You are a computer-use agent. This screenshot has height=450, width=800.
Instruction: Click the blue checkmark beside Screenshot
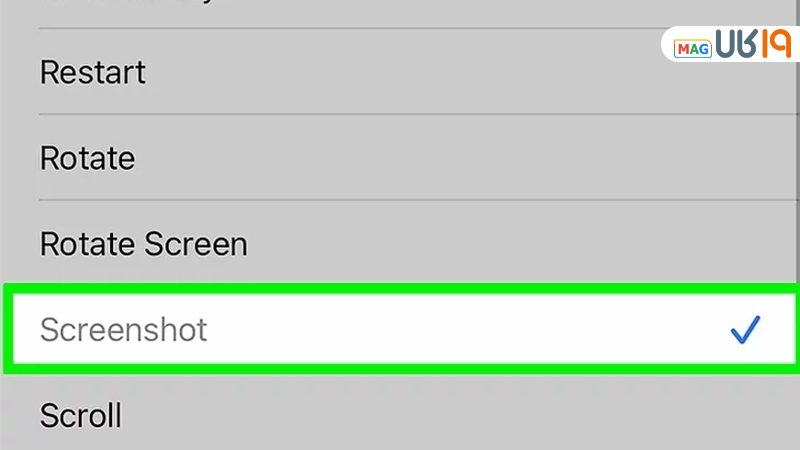tap(746, 330)
